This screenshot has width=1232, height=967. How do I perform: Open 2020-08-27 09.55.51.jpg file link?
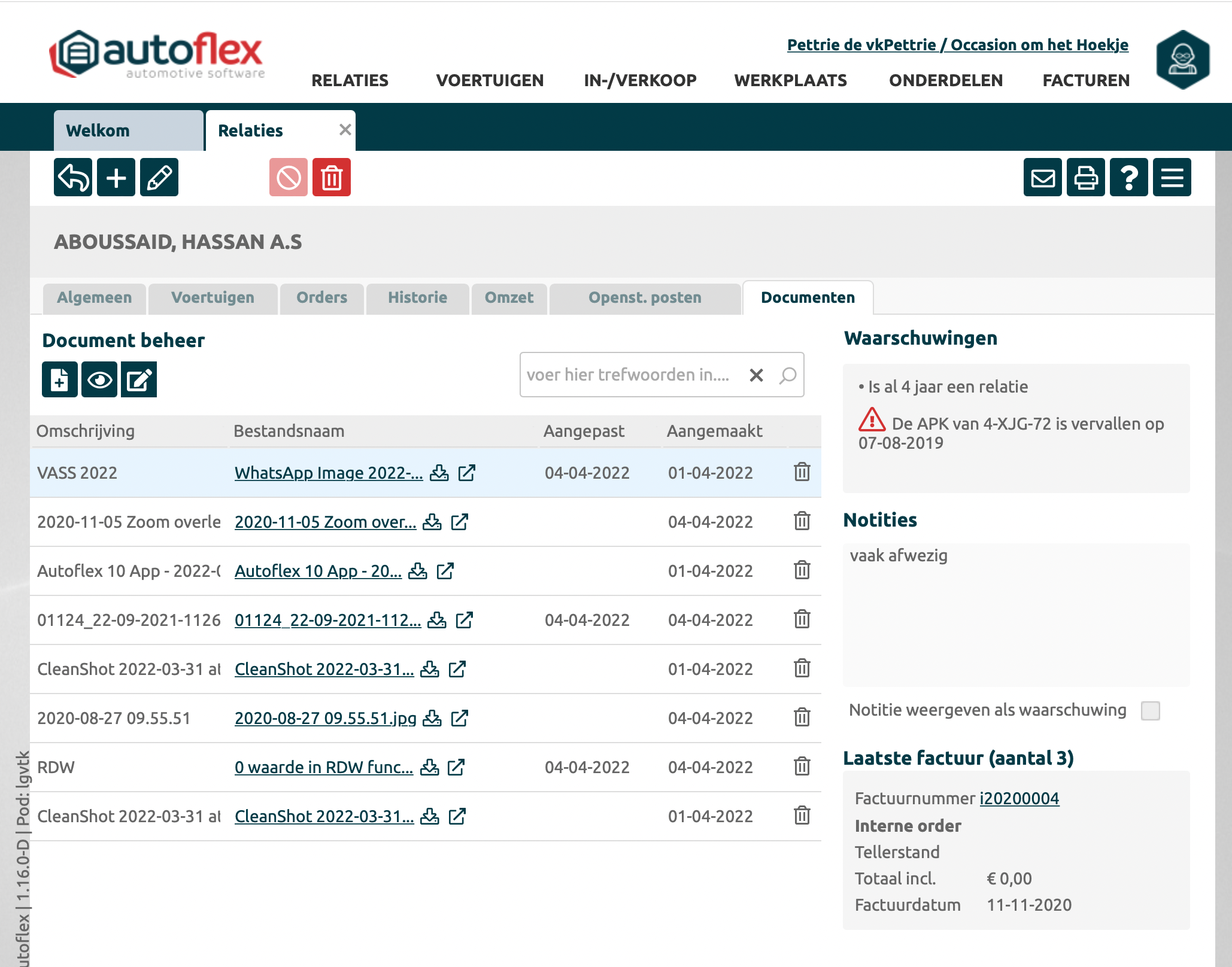pyautogui.click(x=325, y=718)
